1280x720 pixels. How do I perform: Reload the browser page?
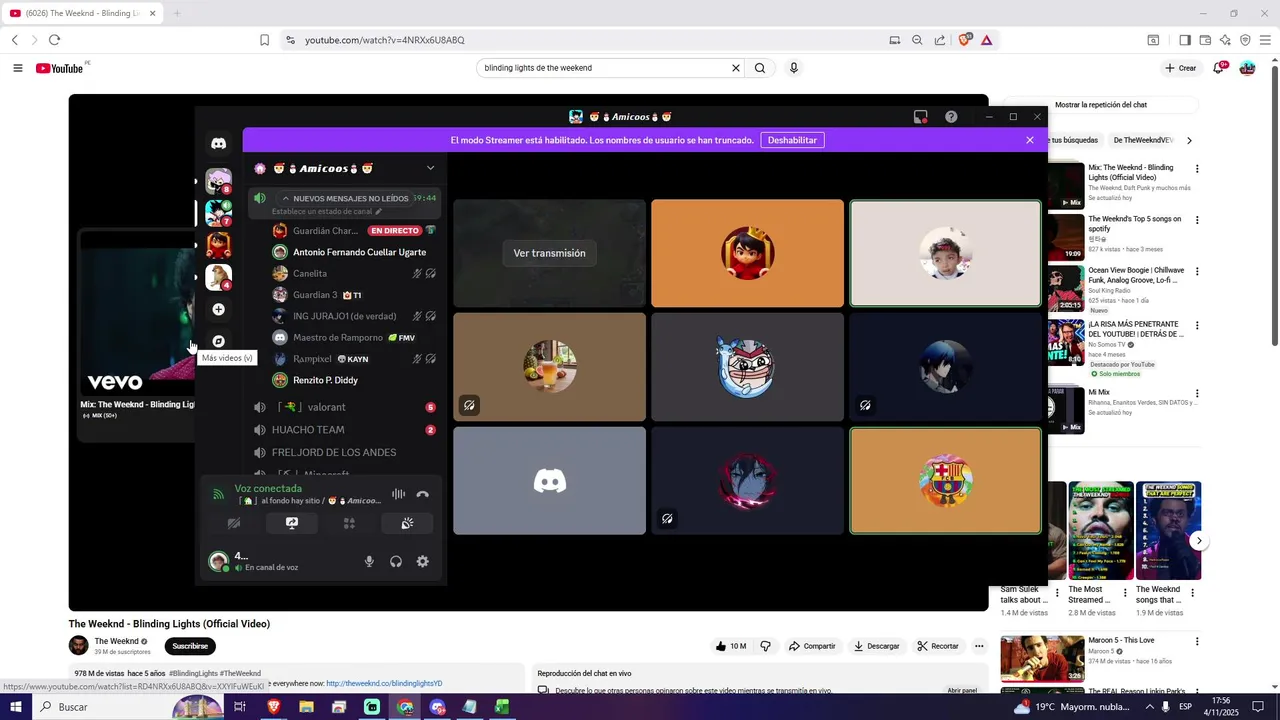(54, 40)
